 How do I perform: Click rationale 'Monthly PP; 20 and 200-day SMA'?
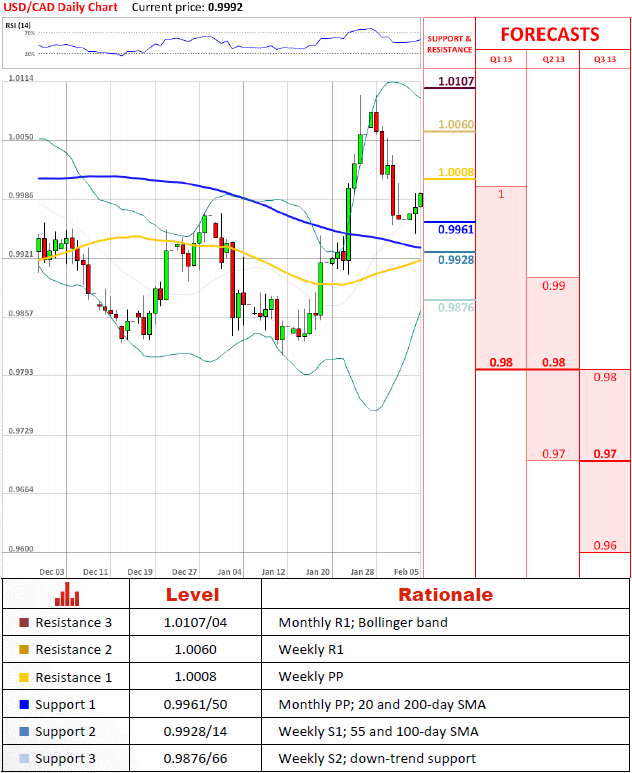[x=382, y=704]
